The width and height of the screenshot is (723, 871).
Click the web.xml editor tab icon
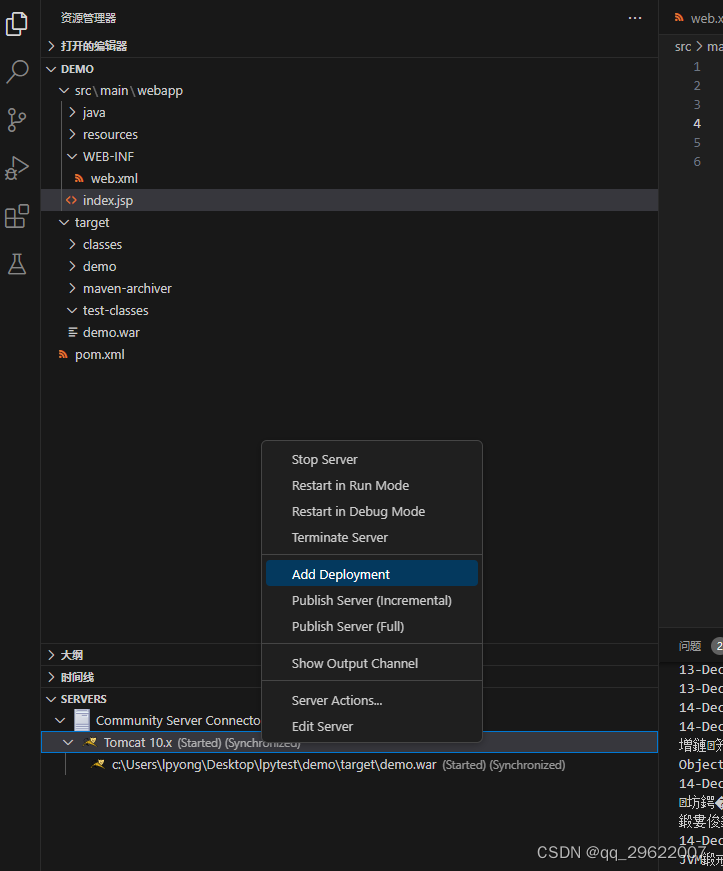pos(679,18)
